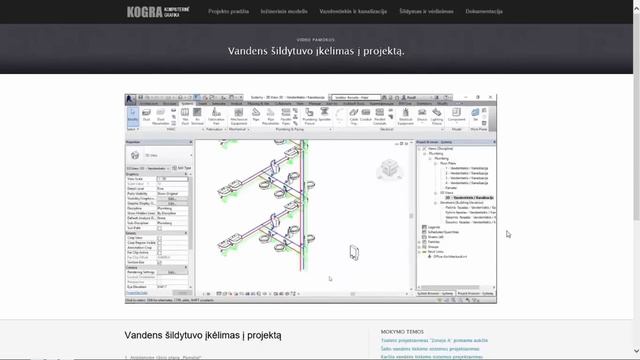
Task: Select the Air Terminal tool
Action: click(x=198, y=116)
